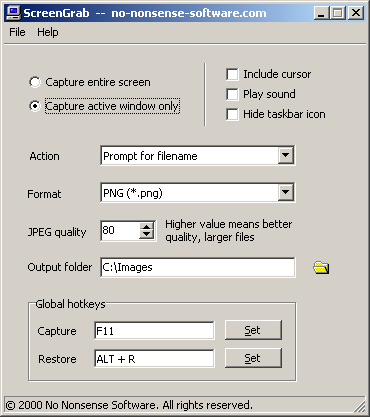Open the Help menu
370x417 pixels.
coord(48,32)
